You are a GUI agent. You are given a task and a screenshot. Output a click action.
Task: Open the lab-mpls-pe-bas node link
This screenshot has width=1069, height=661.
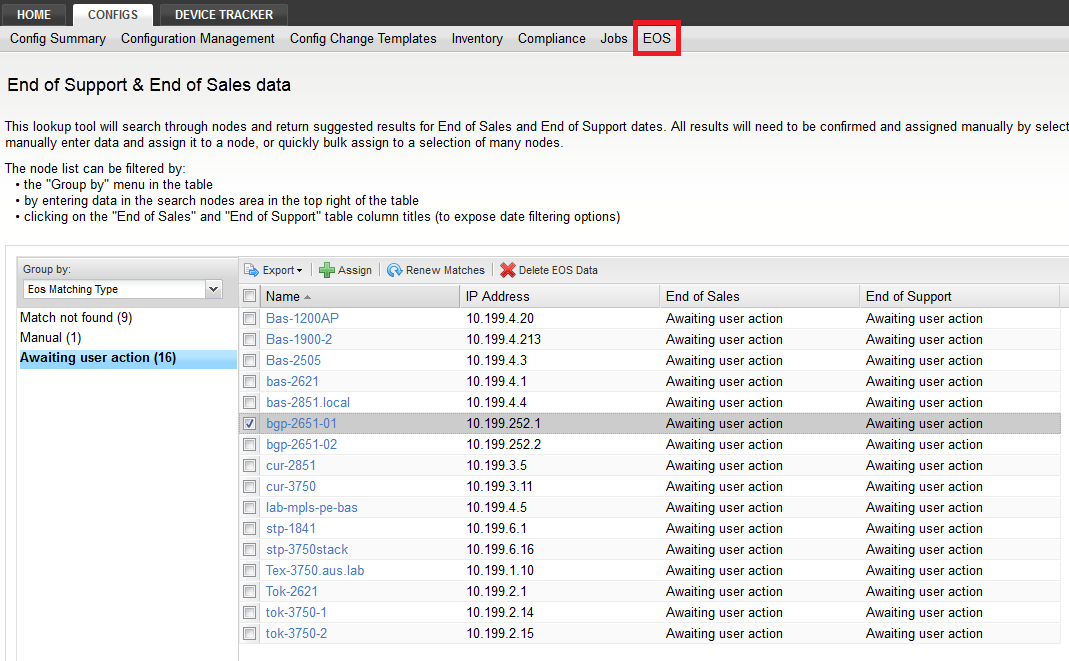312,508
